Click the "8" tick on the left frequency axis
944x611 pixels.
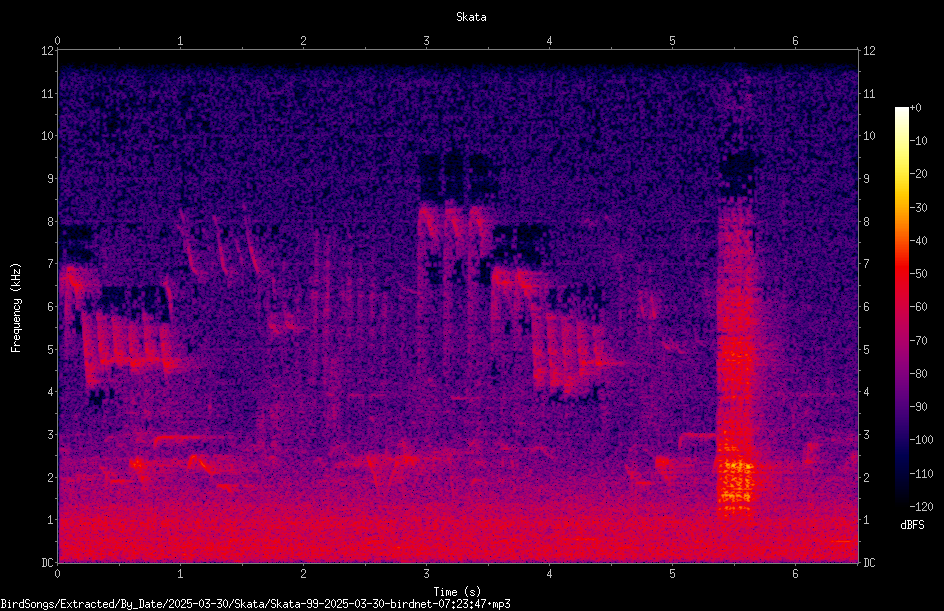(x=51, y=222)
